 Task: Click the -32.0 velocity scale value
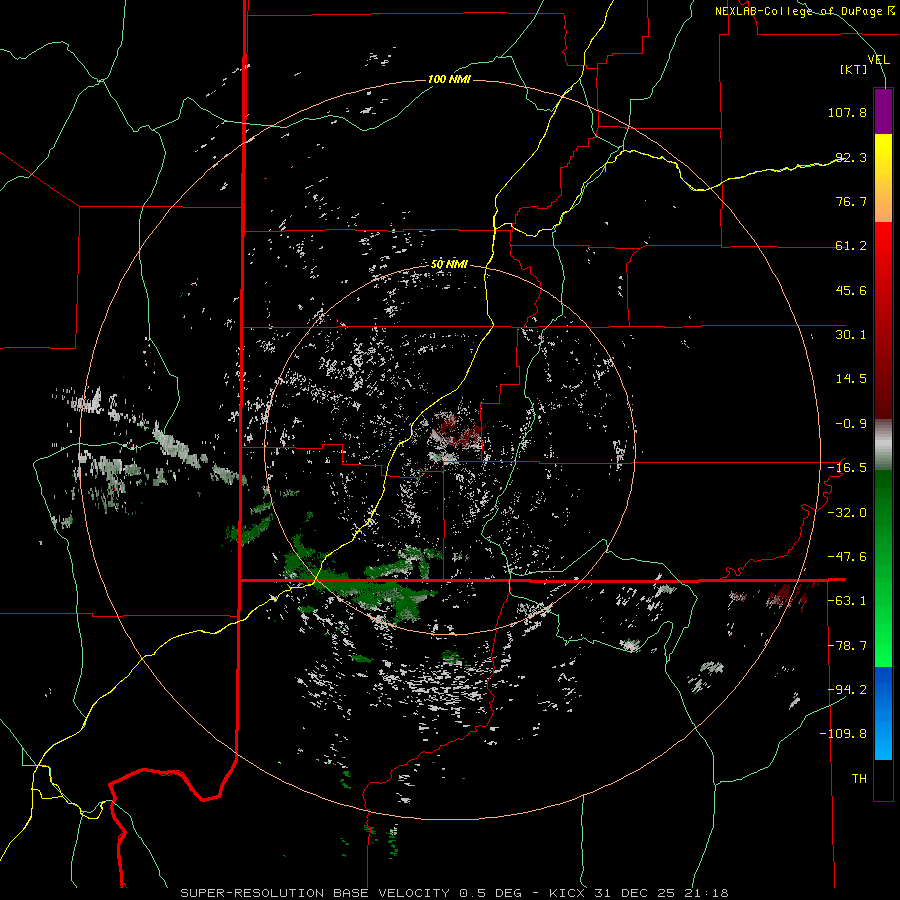tap(847, 513)
